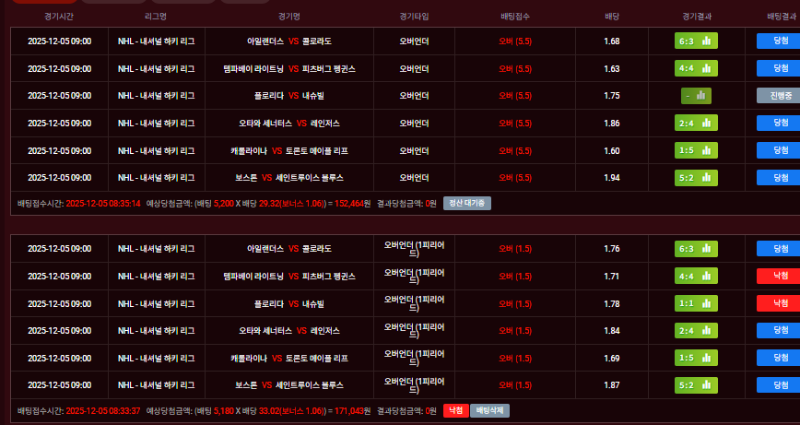Screen dimensions: 800x425
Task: Select the 배당 column header
Action: [x=612, y=17]
